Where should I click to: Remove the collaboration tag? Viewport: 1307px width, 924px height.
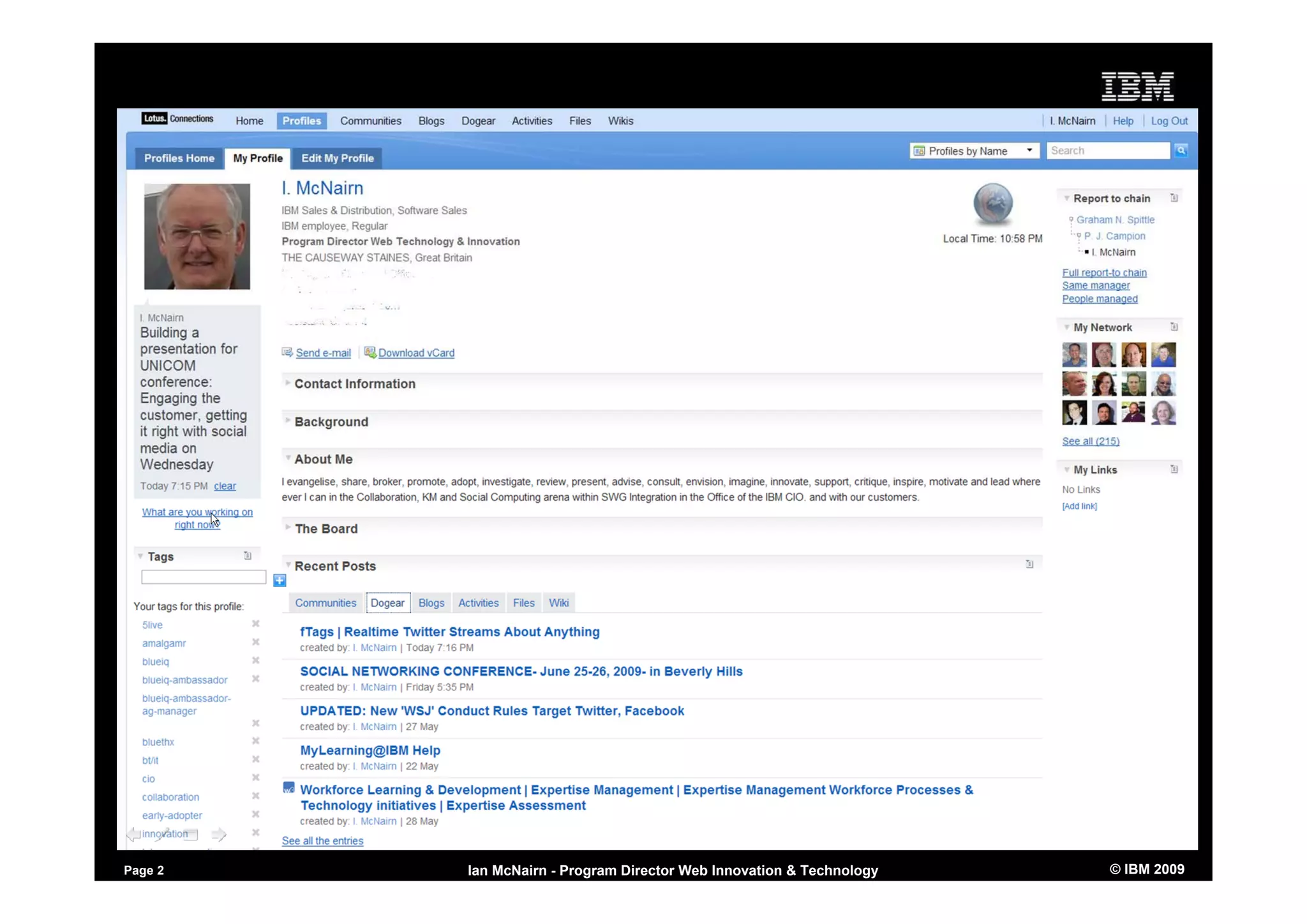pyautogui.click(x=255, y=796)
